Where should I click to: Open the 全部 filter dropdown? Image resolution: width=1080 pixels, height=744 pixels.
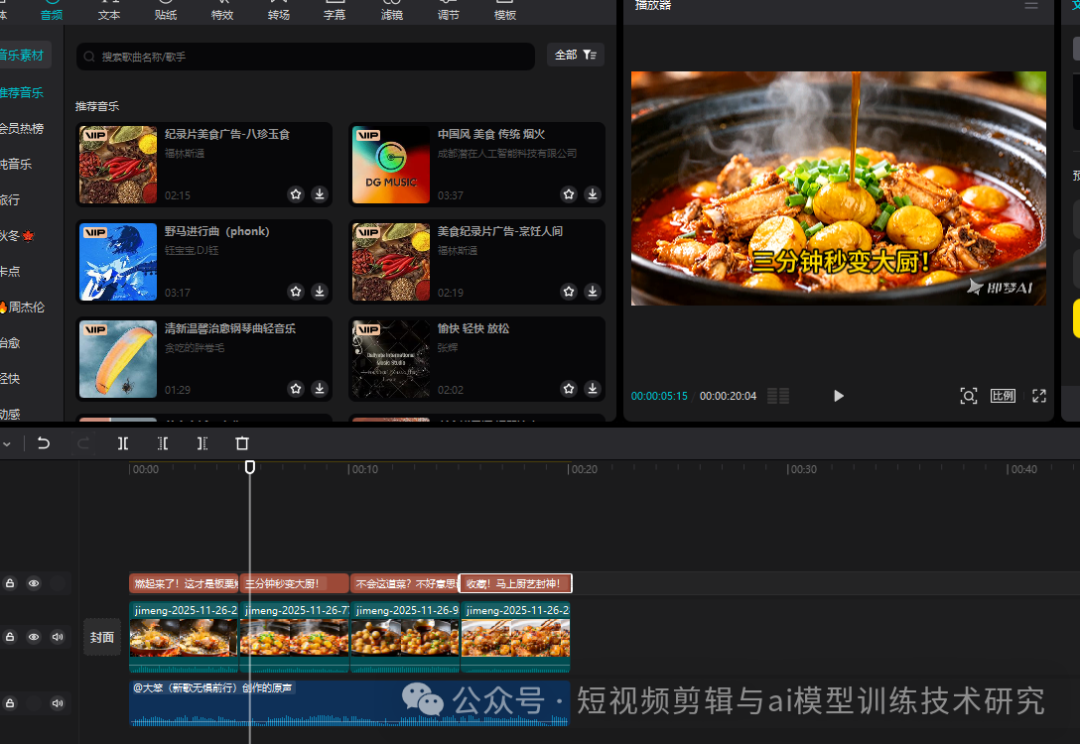click(x=576, y=55)
